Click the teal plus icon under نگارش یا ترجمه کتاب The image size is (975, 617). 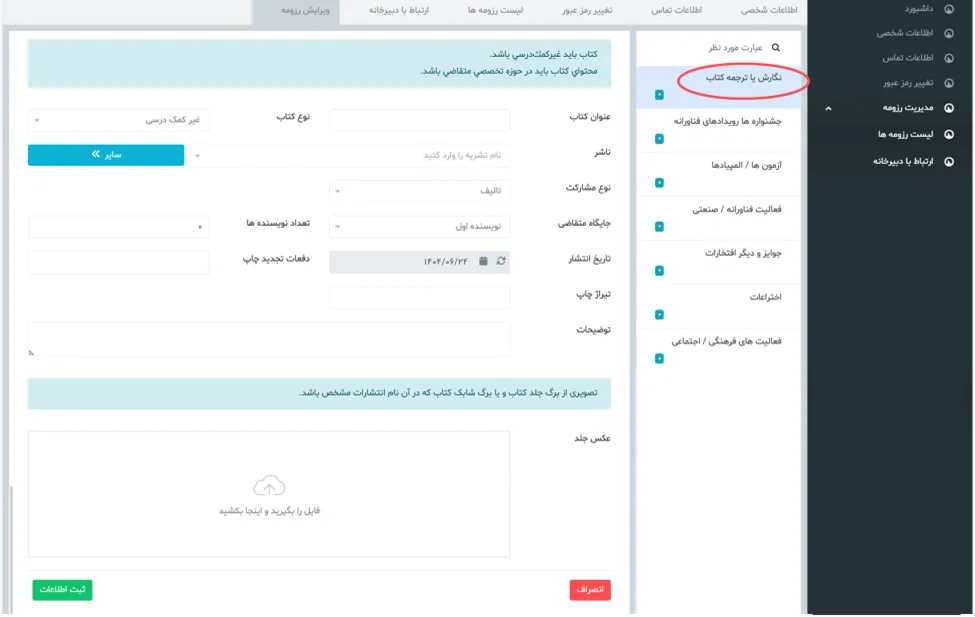click(659, 96)
